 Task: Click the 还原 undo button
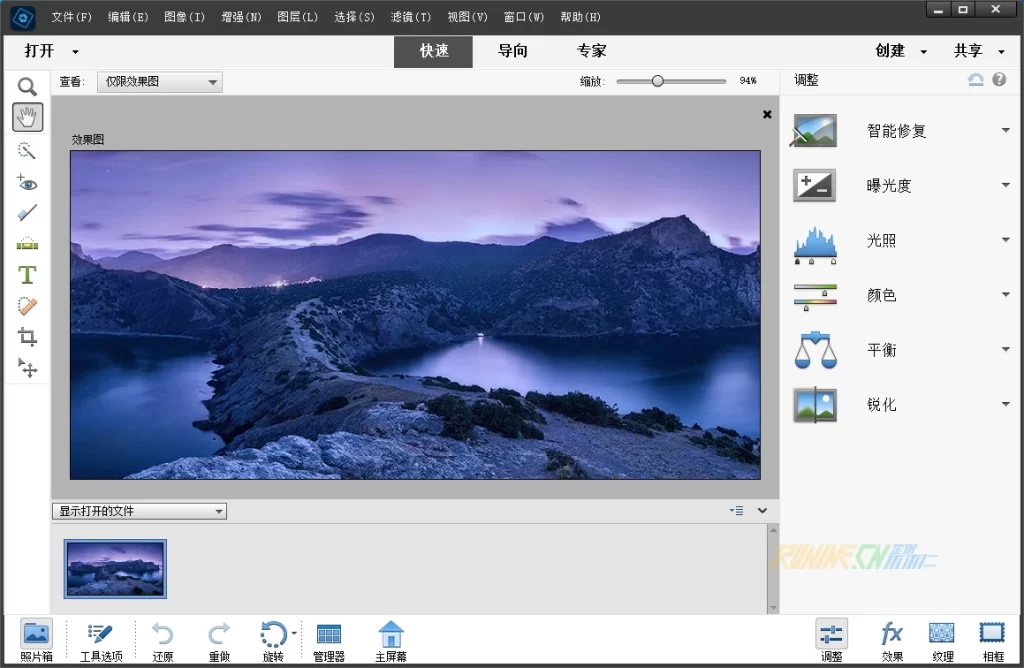(x=162, y=640)
